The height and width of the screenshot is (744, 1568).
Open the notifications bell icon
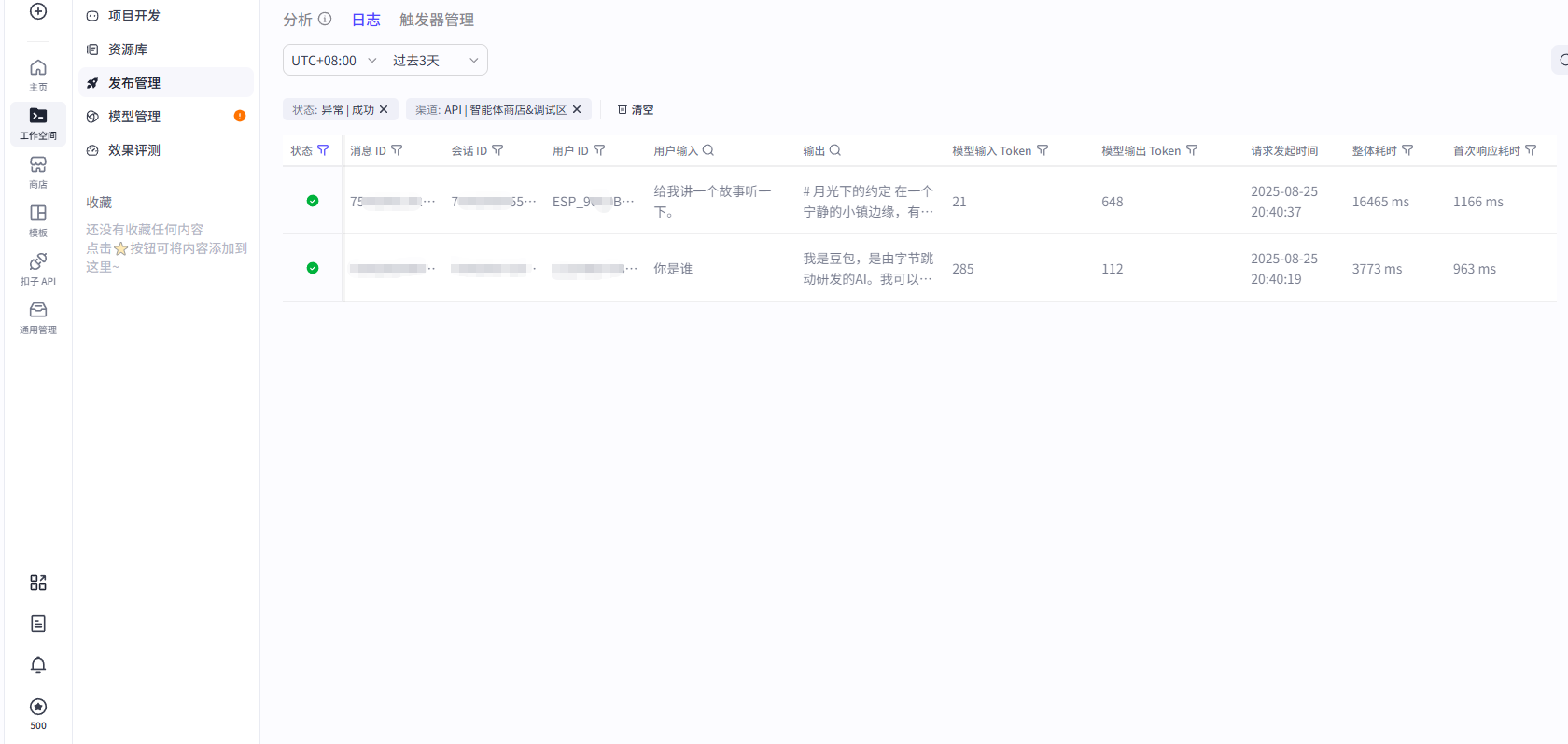tap(38, 665)
